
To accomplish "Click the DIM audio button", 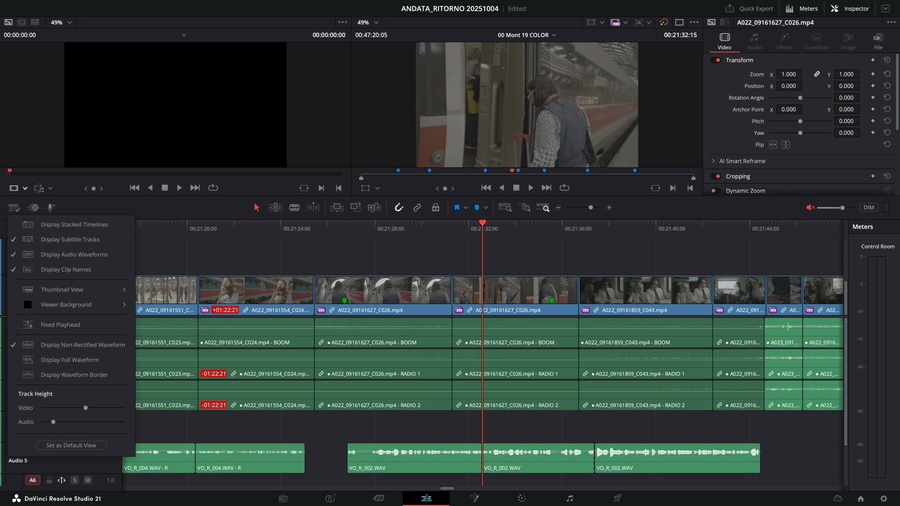I will click(x=868, y=208).
